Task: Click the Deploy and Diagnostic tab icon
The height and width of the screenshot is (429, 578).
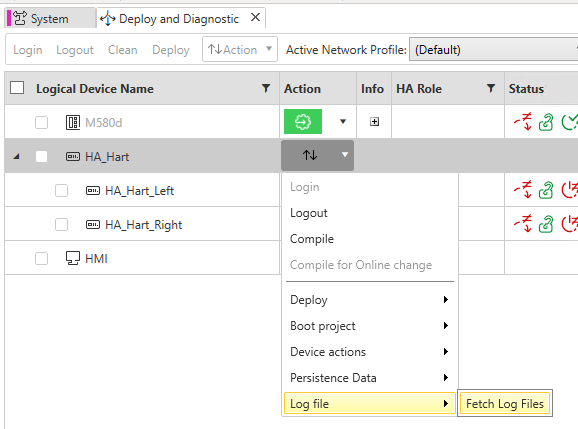Action: pos(108,18)
